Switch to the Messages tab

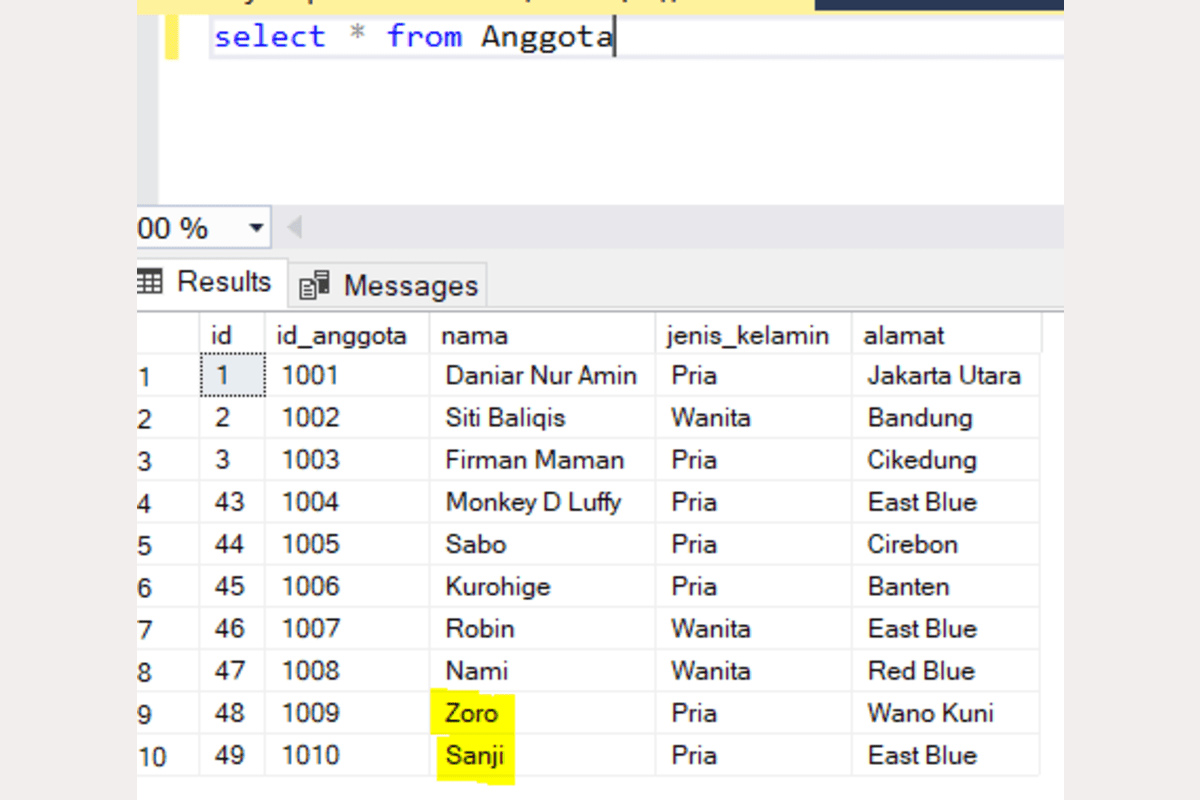(x=410, y=286)
